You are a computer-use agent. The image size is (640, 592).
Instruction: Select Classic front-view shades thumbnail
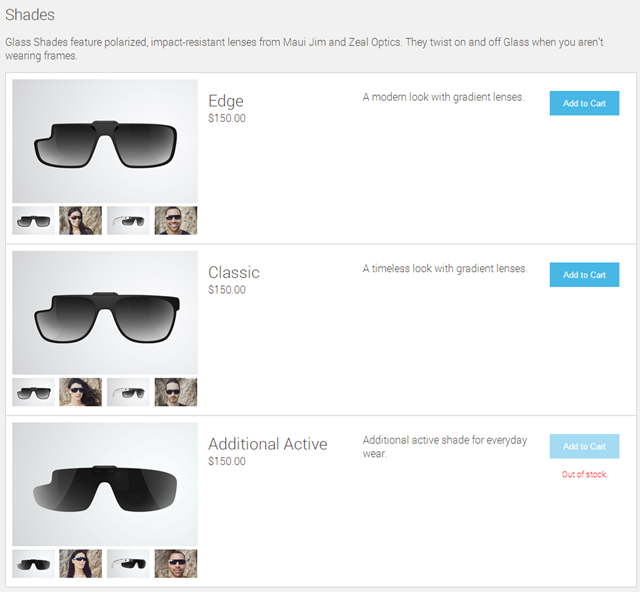click(33, 392)
